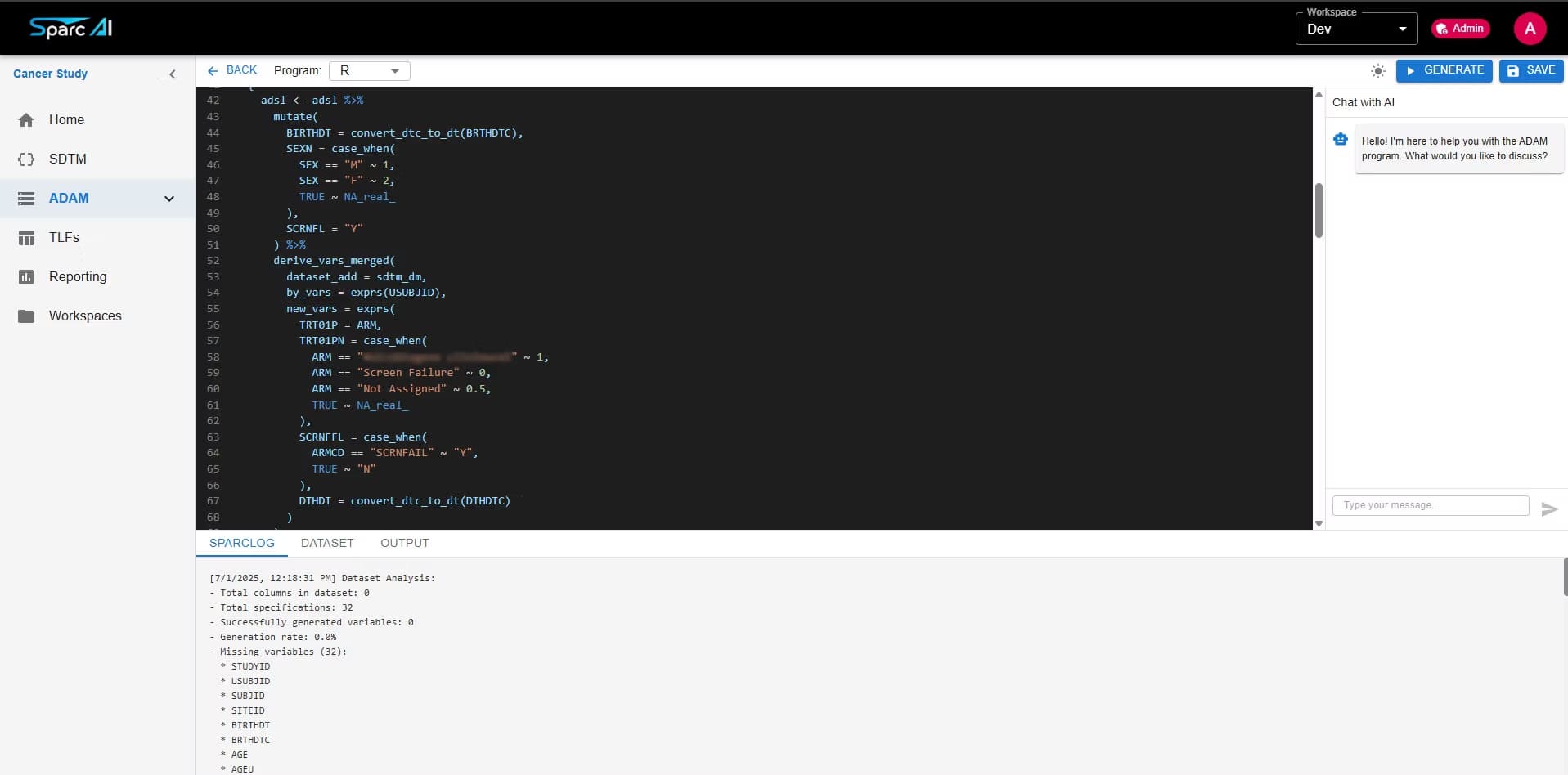Collapse the ADAM submenu
This screenshot has width=1568, height=775.
(168, 198)
